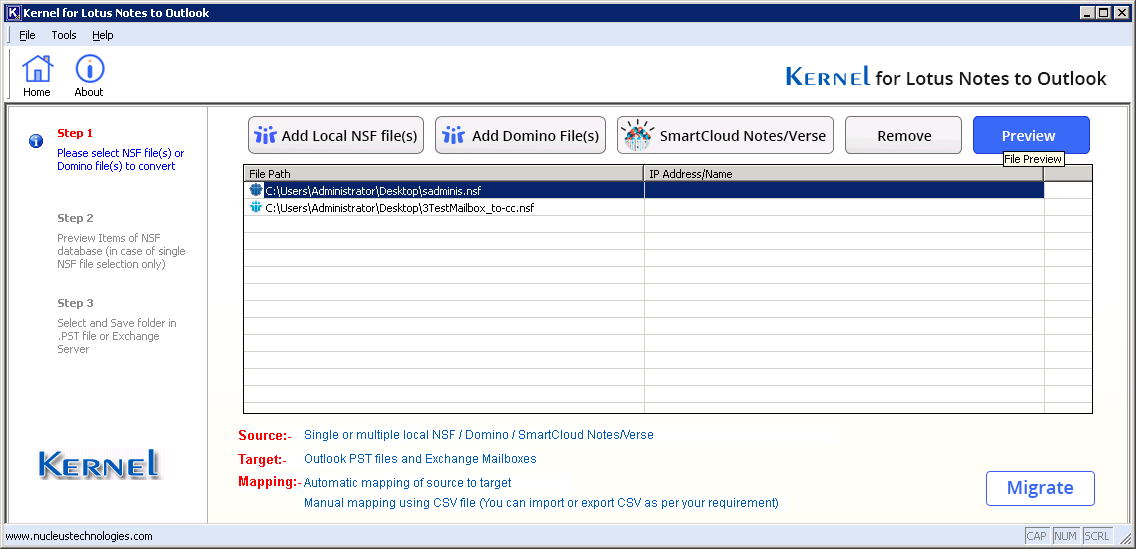Click the SCRL status bar indicator
This screenshot has height=549, width=1136.
pos(1097,536)
